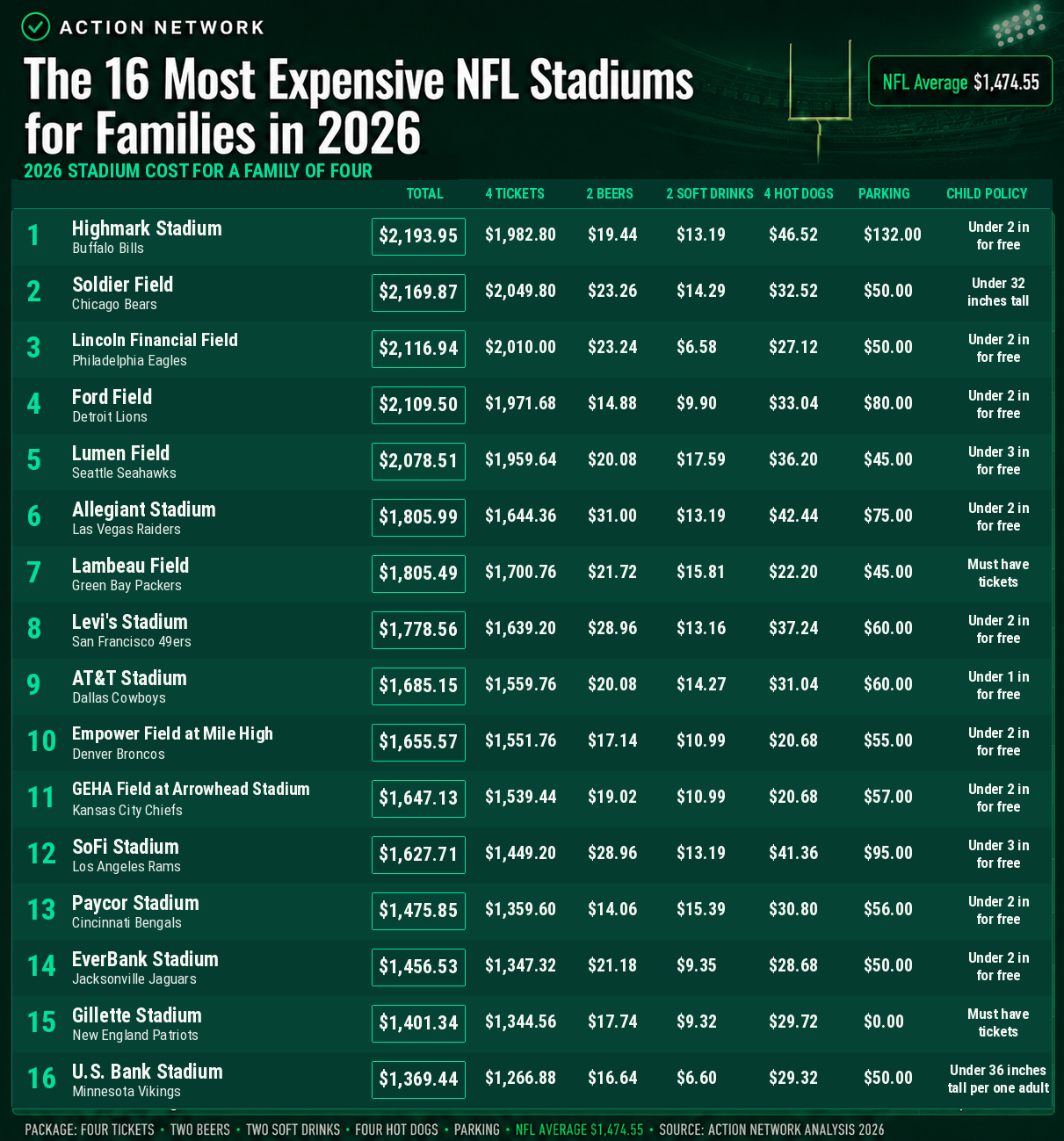Click the rank number 13 for Paycor Stadium
This screenshot has width=1064, height=1141.
pyautogui.click(x=41, y=910)
